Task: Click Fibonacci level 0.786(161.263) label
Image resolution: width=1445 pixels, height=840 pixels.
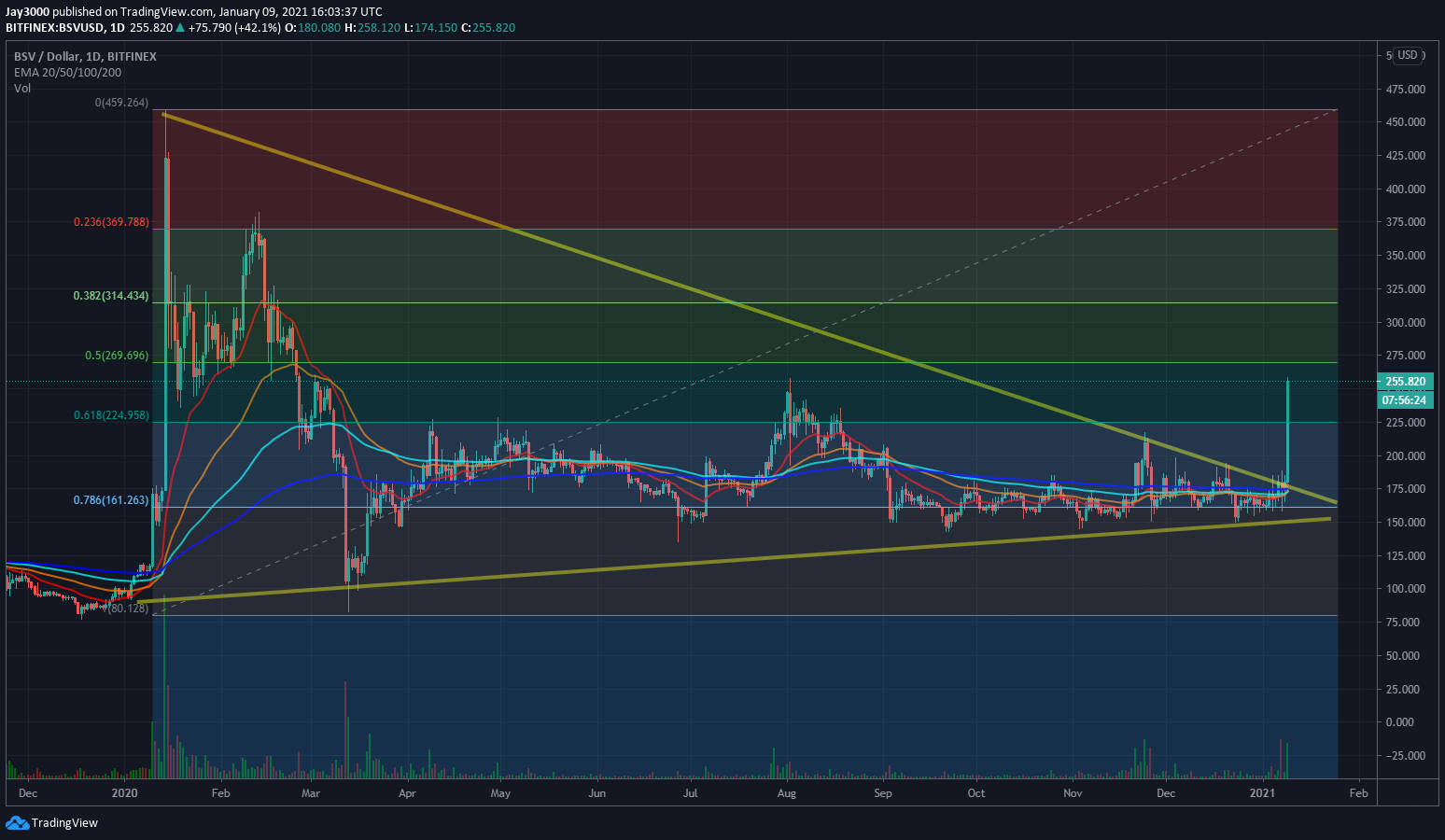Action: coord(111,500)
